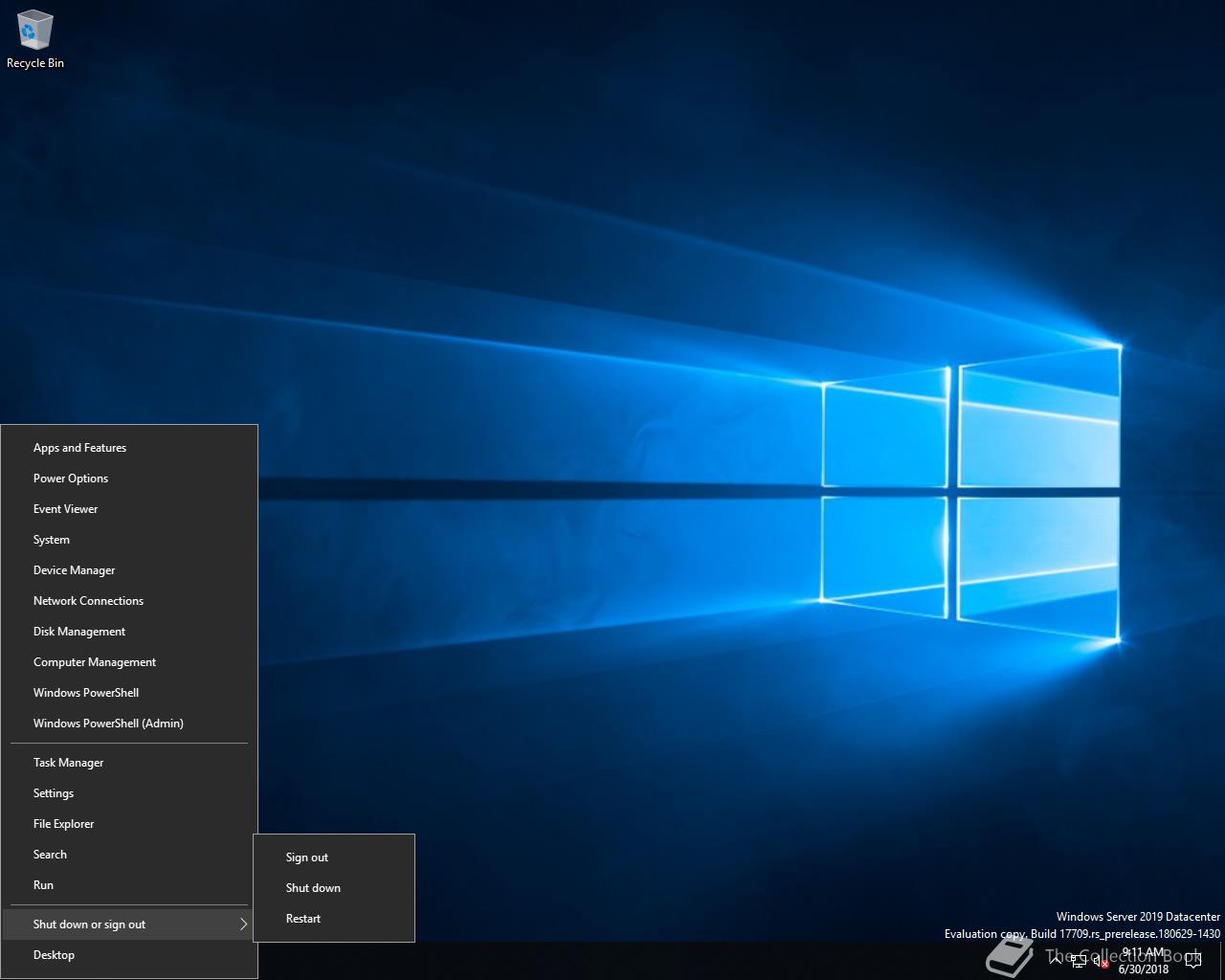Screen dimensions: 1225x980
Task: Expand the Shut down or sign out submenu arrow
Action: [x=243, y=924]
